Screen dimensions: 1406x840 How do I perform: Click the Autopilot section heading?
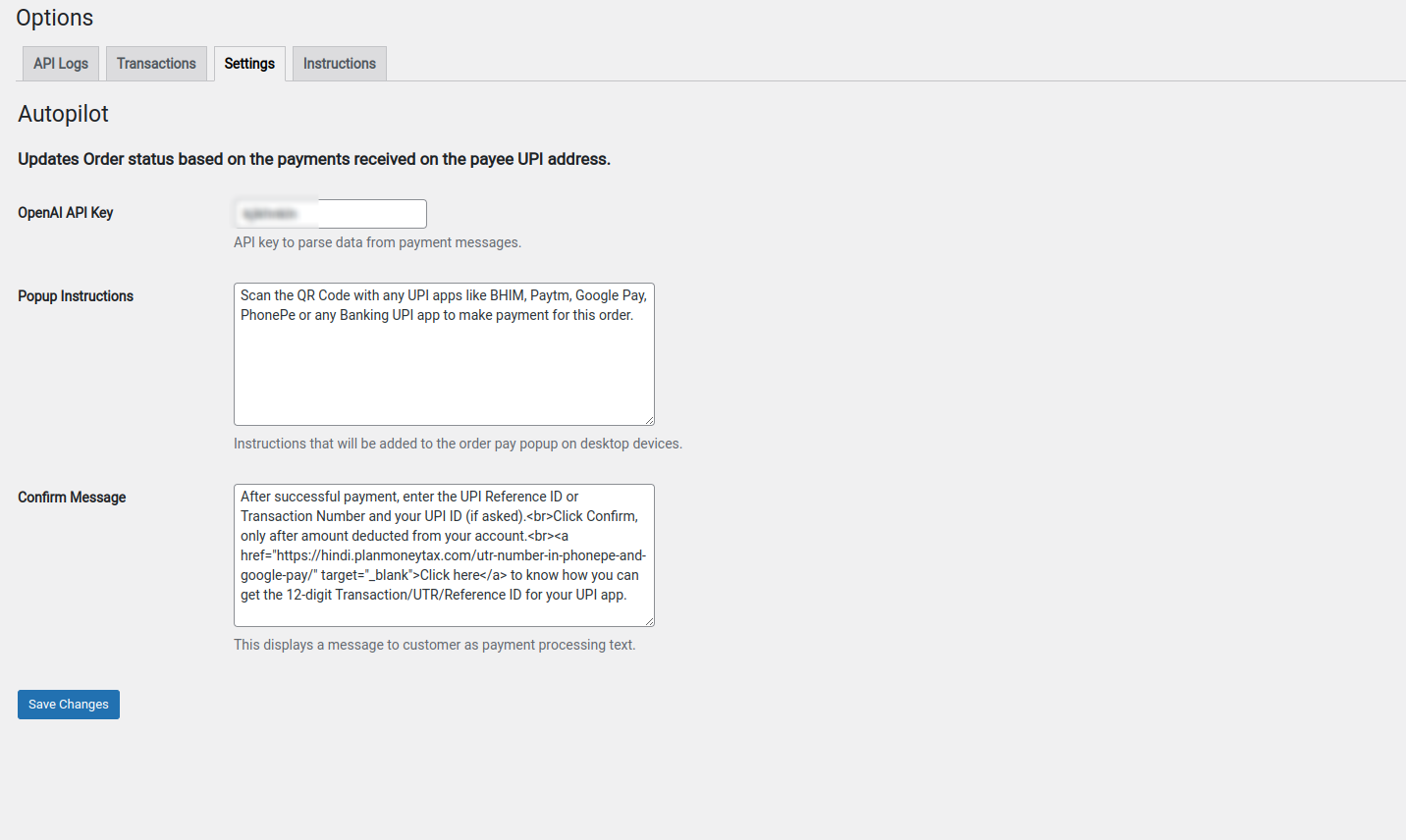[x=63, y=114]
